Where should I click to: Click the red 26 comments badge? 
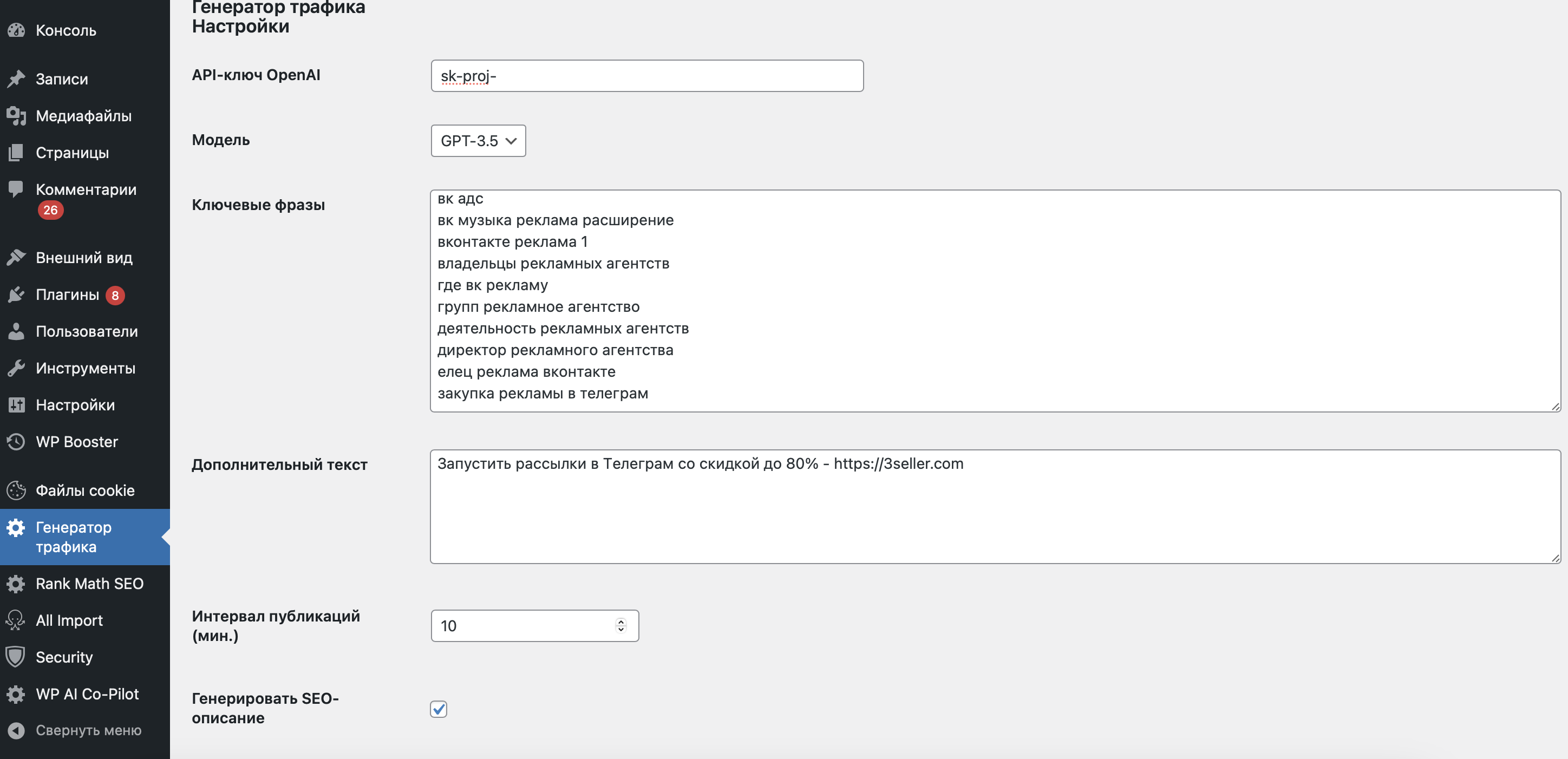[x=50, y=210]
